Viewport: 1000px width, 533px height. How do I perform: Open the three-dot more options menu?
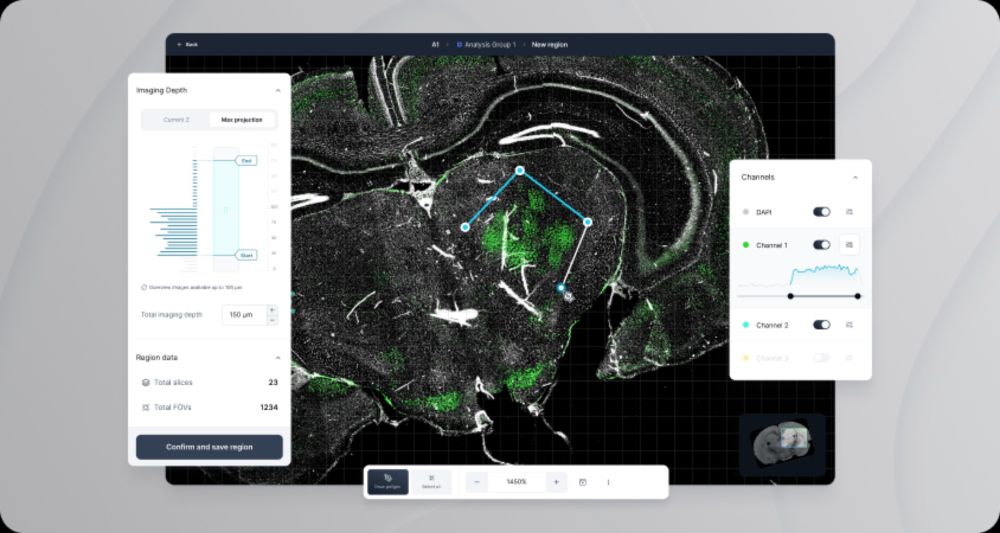tap(608, 483)
